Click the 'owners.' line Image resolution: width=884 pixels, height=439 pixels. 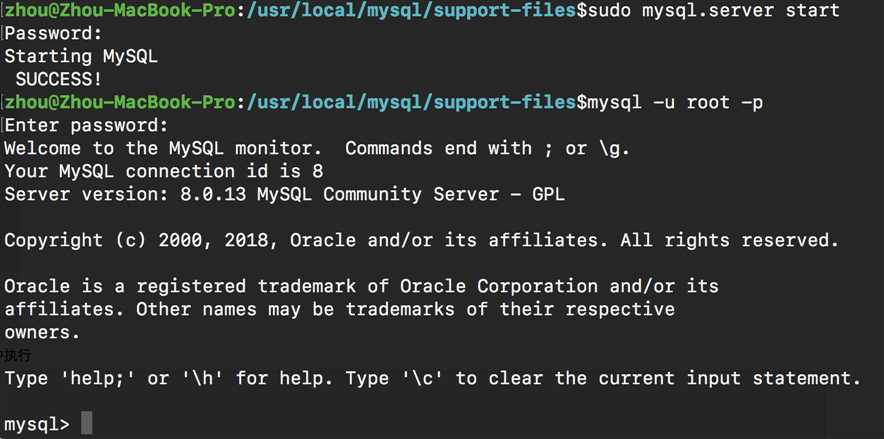coord(42,332)
